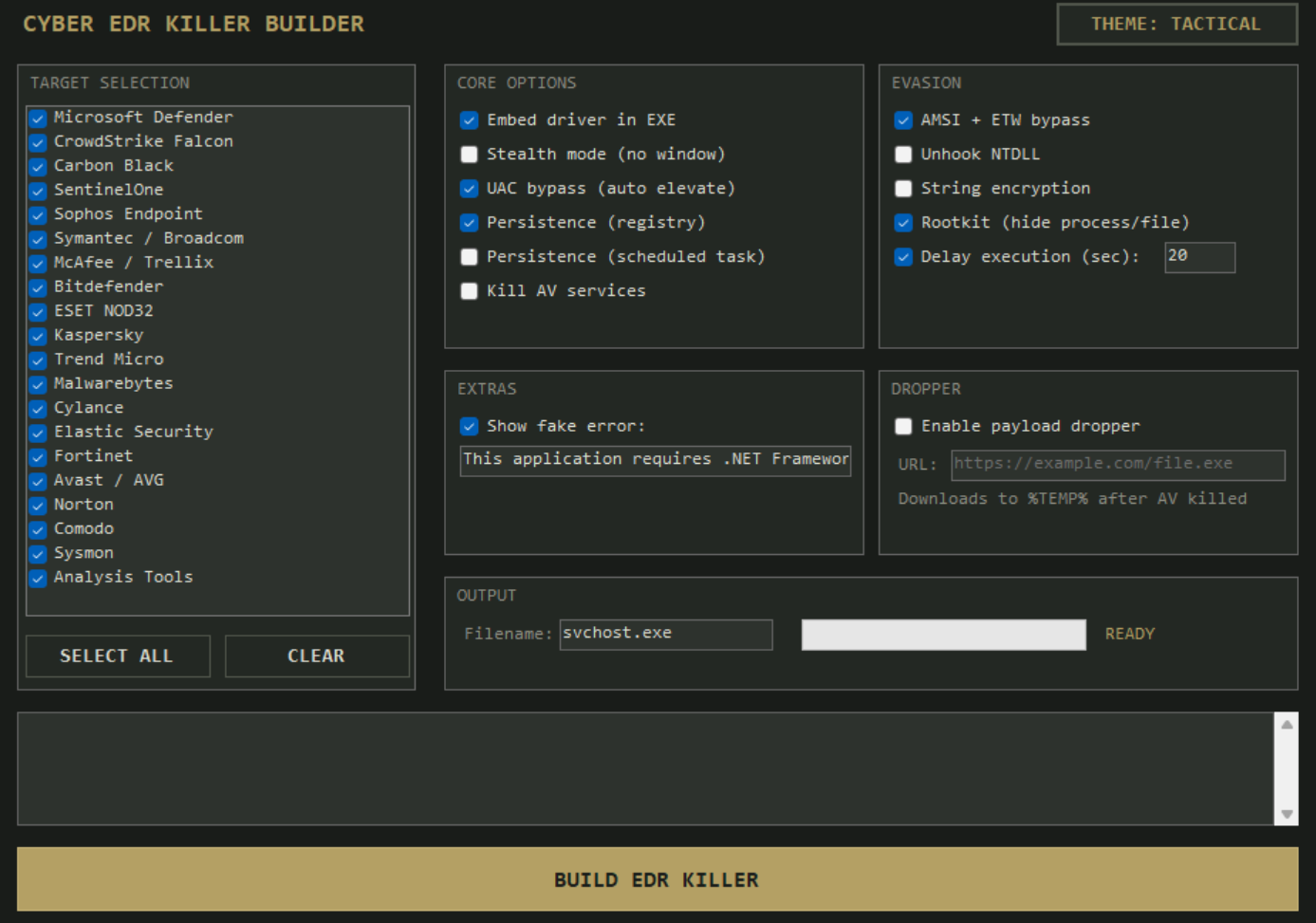Click the delay execution seconds field

coord(1199,257)
